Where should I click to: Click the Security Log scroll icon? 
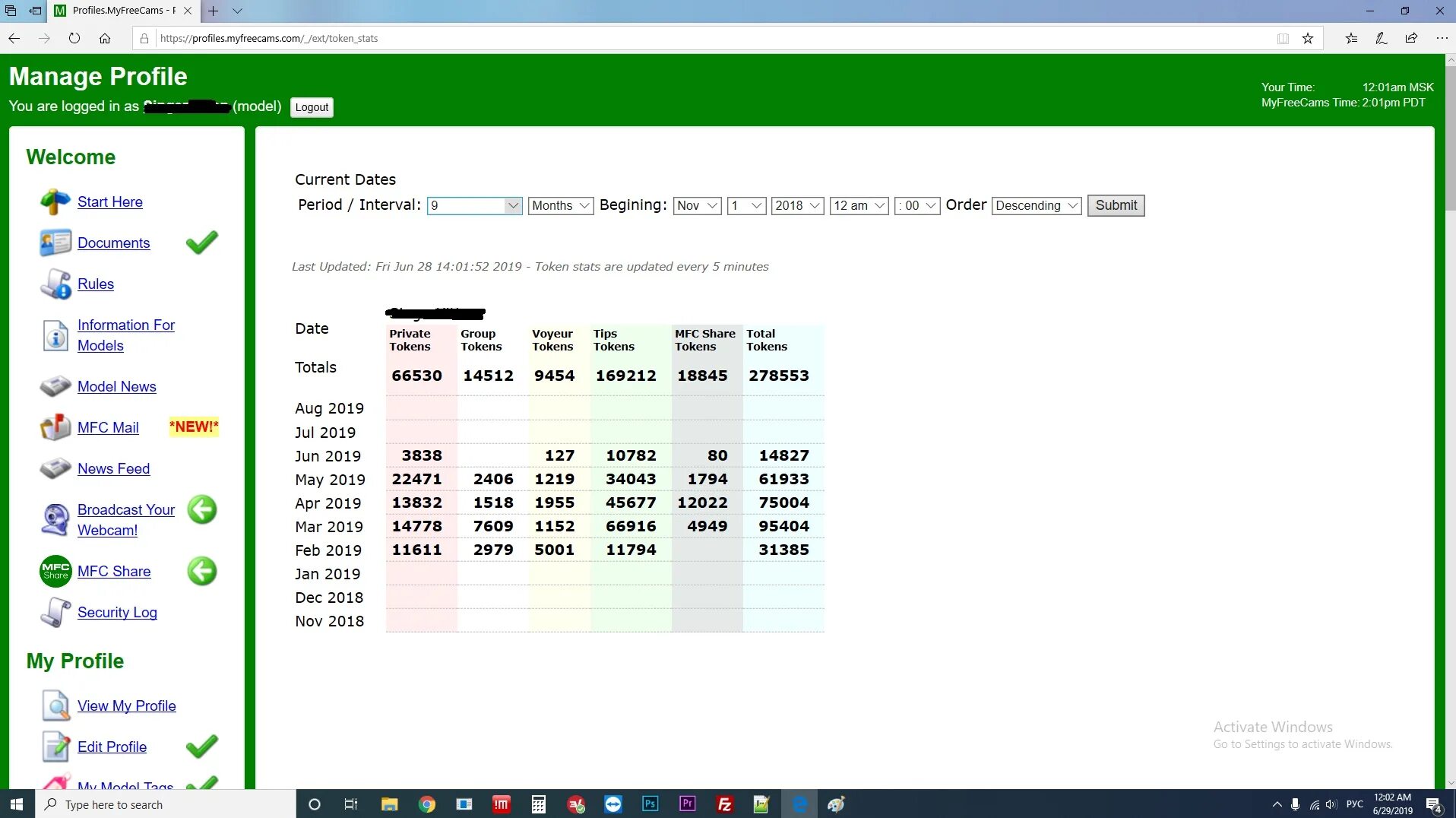pyautogui.click(x=55, y=612)
